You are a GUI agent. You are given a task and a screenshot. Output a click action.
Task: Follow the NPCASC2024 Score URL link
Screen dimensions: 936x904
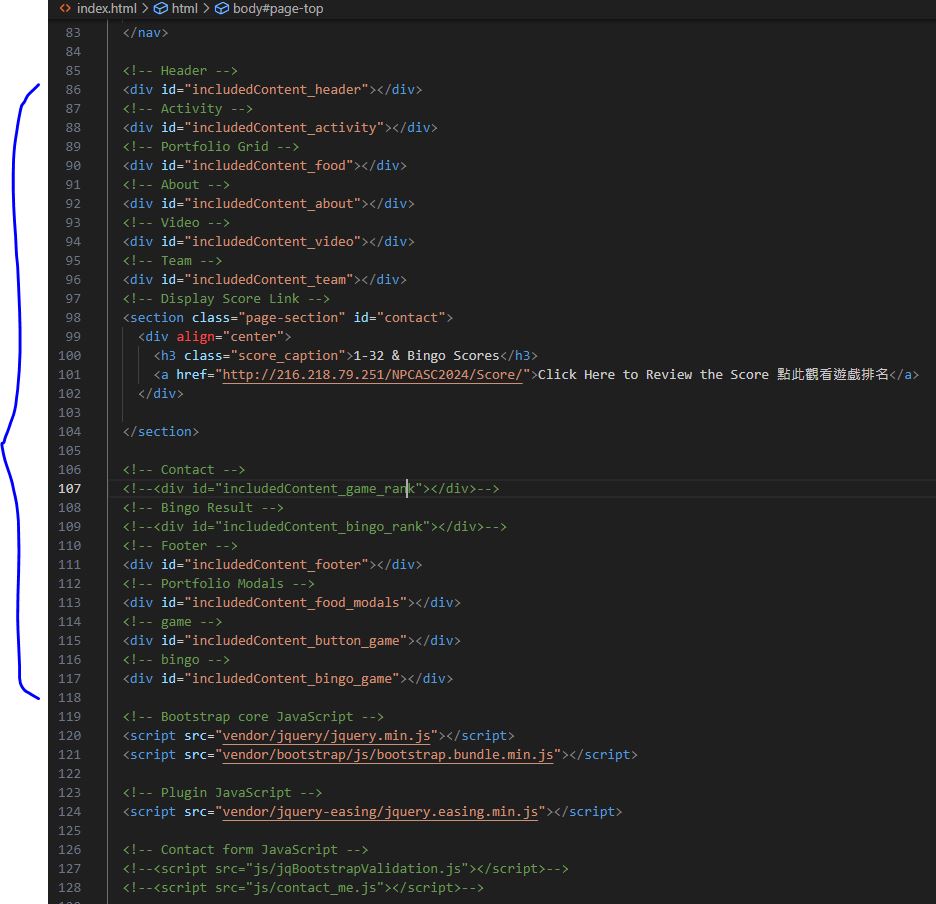point(372,375)
